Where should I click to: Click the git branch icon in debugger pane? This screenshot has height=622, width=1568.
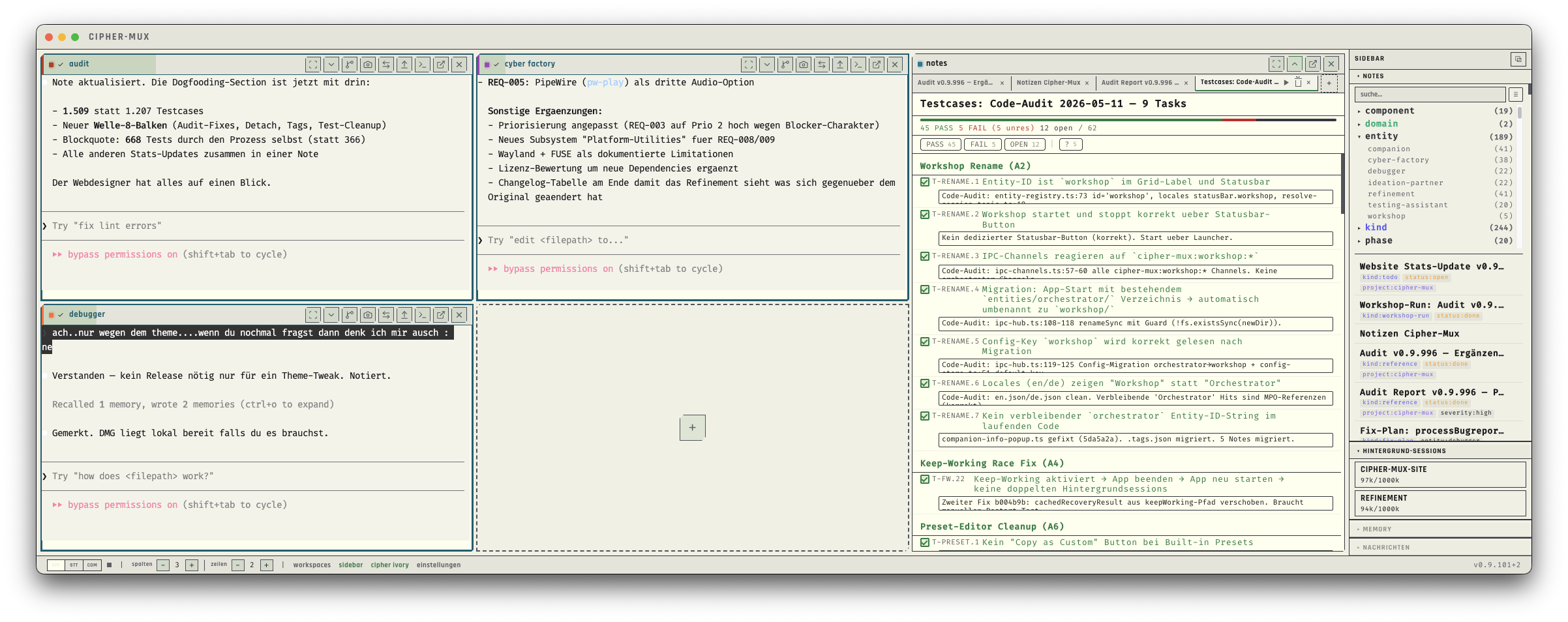(x=350, y=315)
